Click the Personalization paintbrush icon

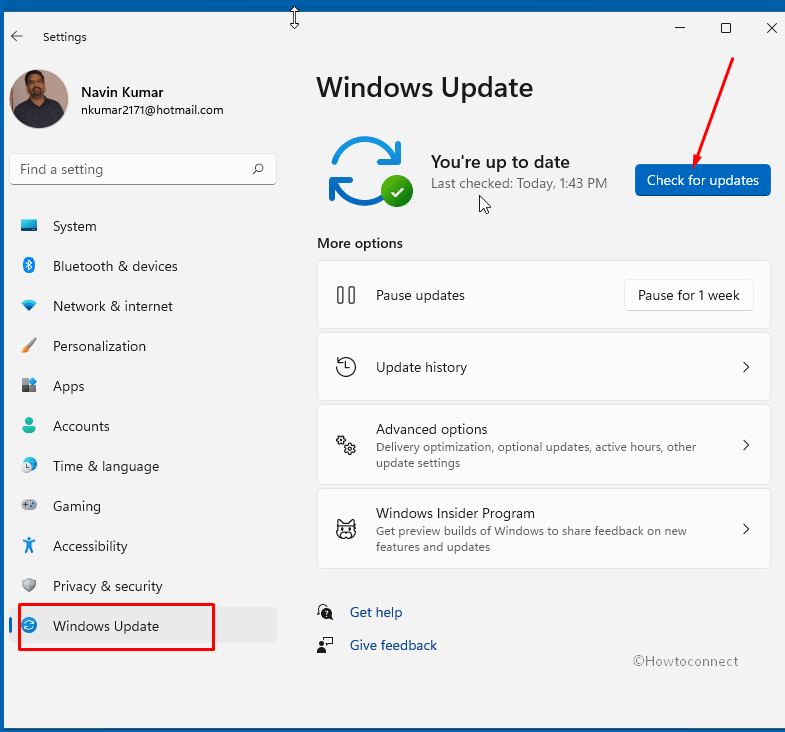(x=29, y=346)
